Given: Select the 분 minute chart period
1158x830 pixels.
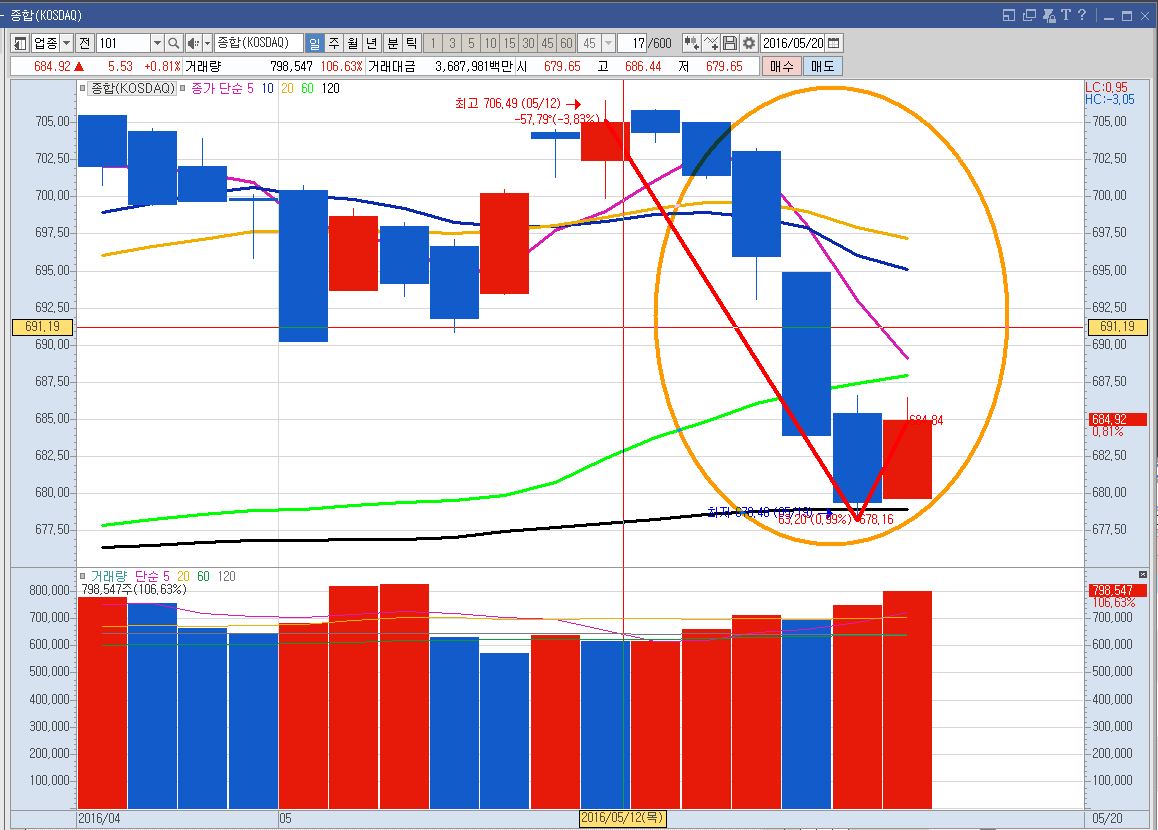Looking at the screenshot, I should (393, 43).
